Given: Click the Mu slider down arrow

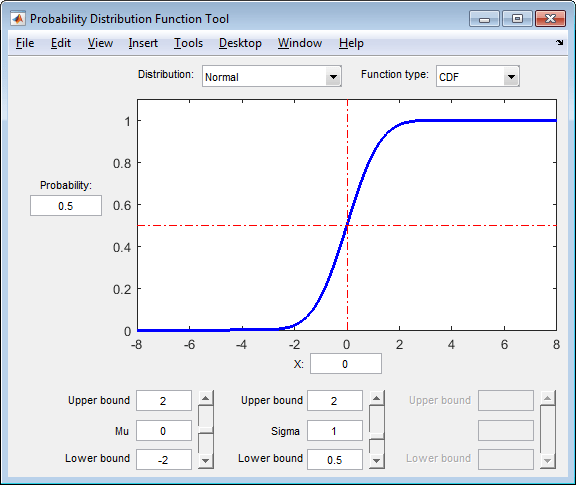Looking at the screenshot, I should pyautogui.click(x=206, y=460).
